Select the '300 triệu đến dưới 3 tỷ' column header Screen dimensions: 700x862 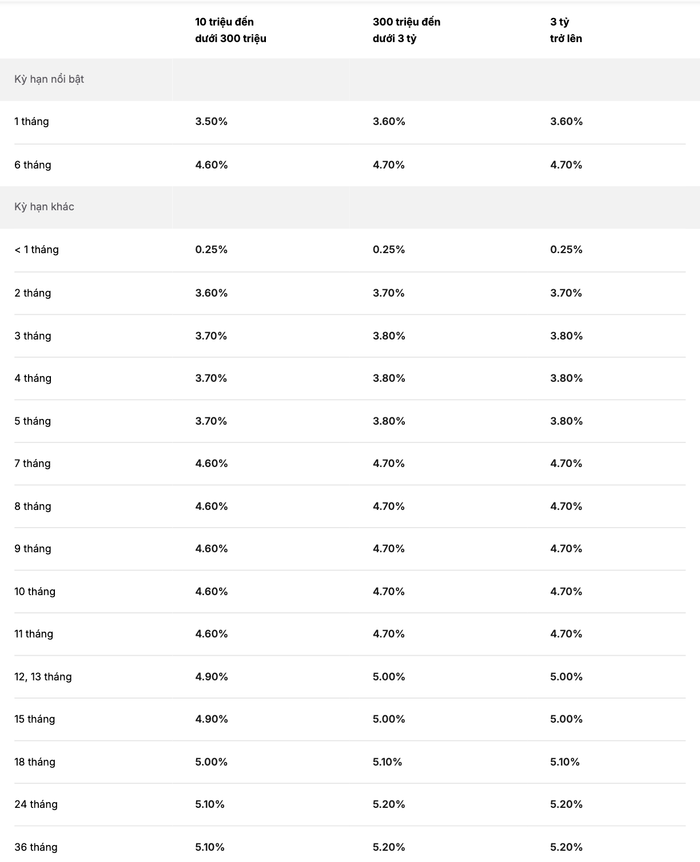click(406, 30)
